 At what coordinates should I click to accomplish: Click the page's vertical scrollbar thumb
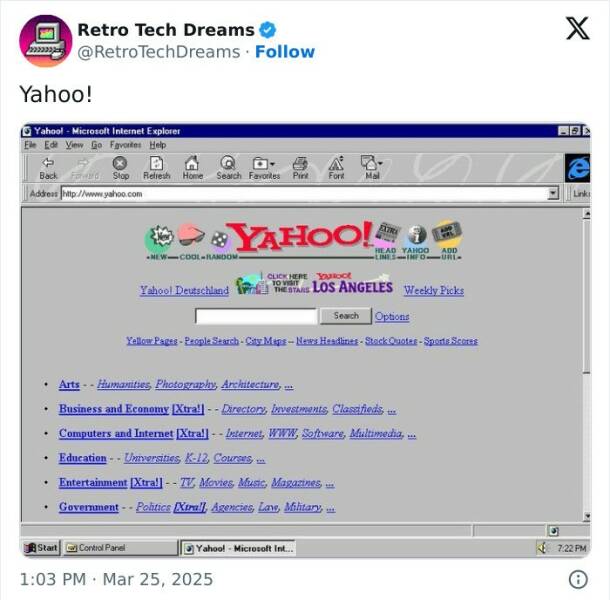587,296
